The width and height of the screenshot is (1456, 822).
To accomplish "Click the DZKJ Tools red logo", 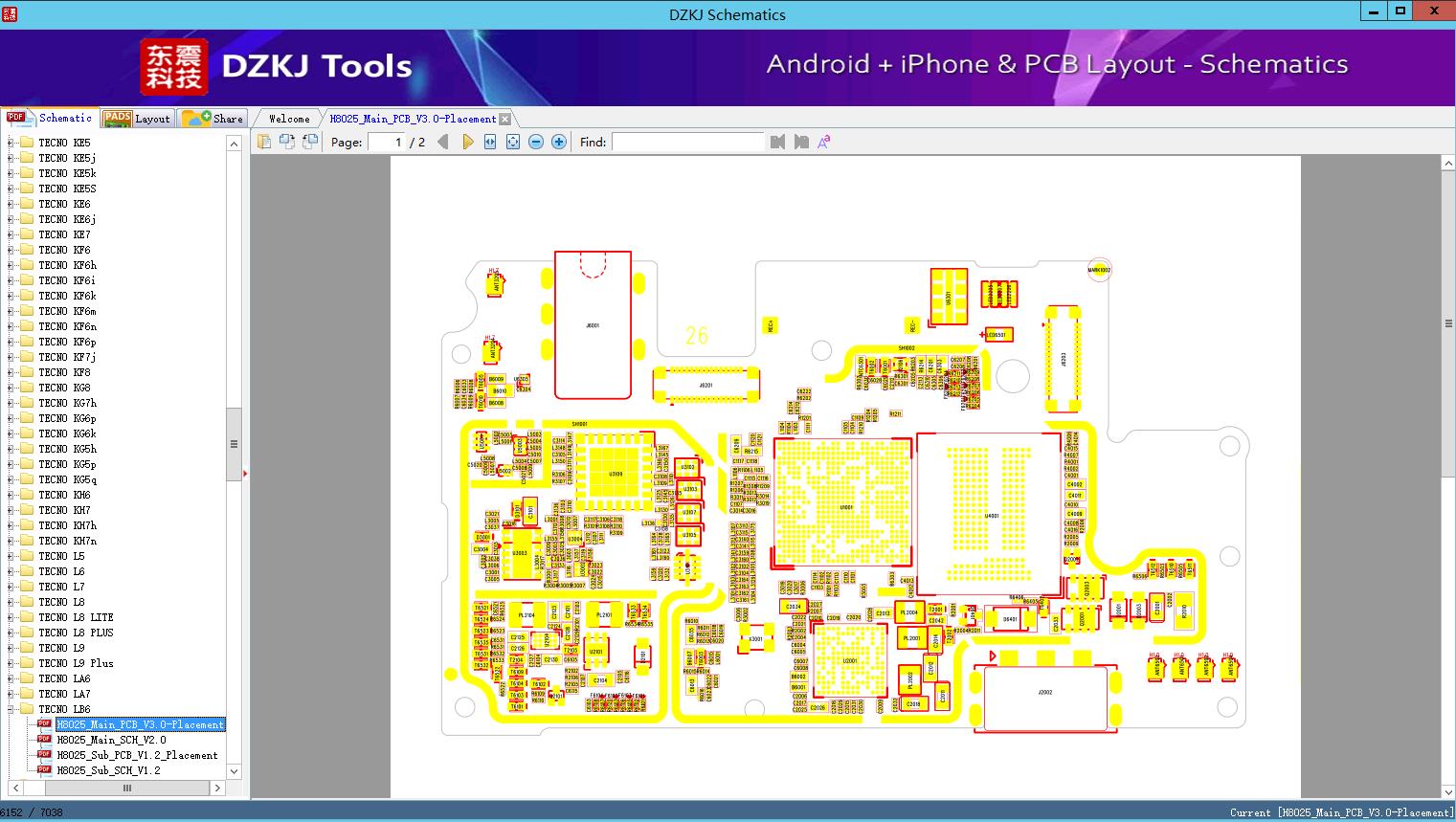I will (x=174, y=67).
